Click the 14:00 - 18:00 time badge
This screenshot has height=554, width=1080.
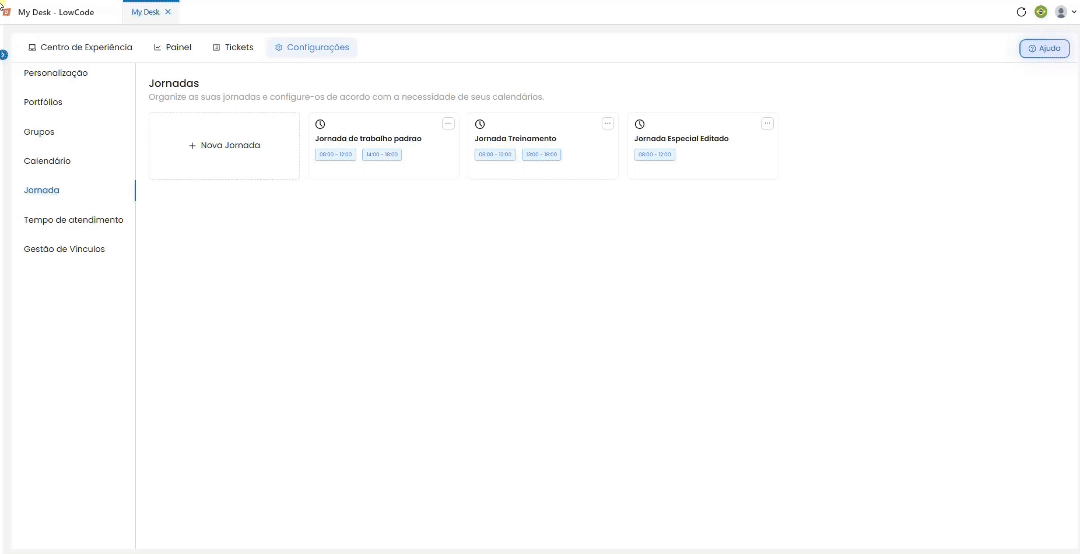(382, 154)
